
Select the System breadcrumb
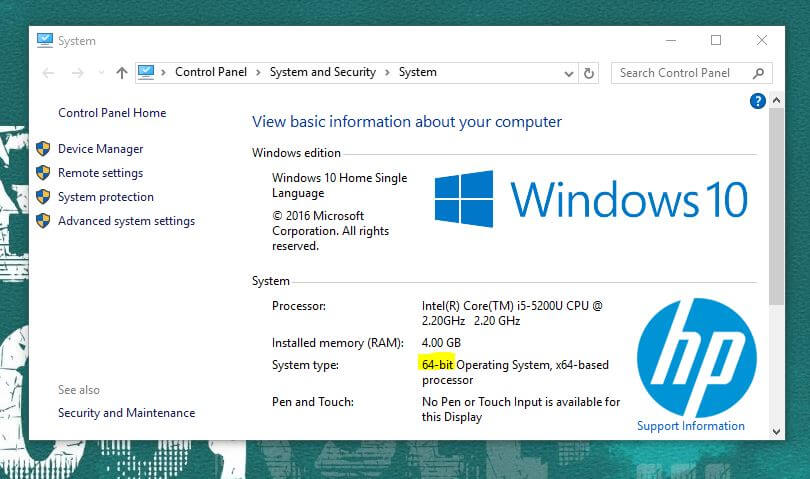(417, 72)
